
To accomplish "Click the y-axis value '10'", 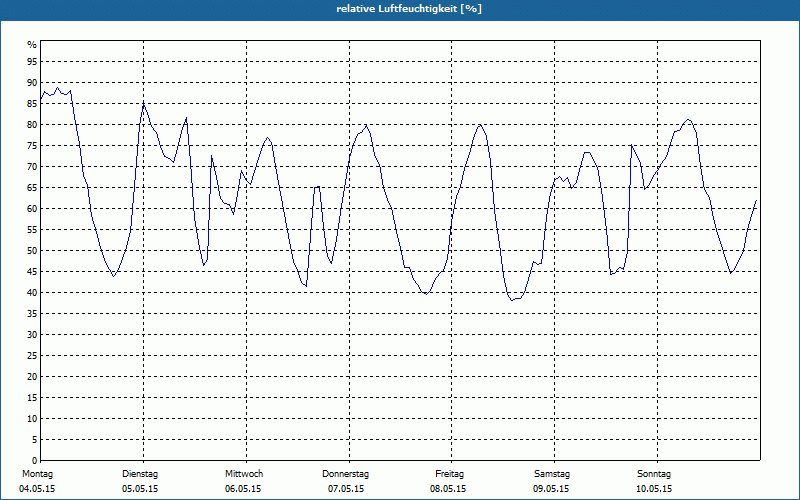I will coord(32,418).
